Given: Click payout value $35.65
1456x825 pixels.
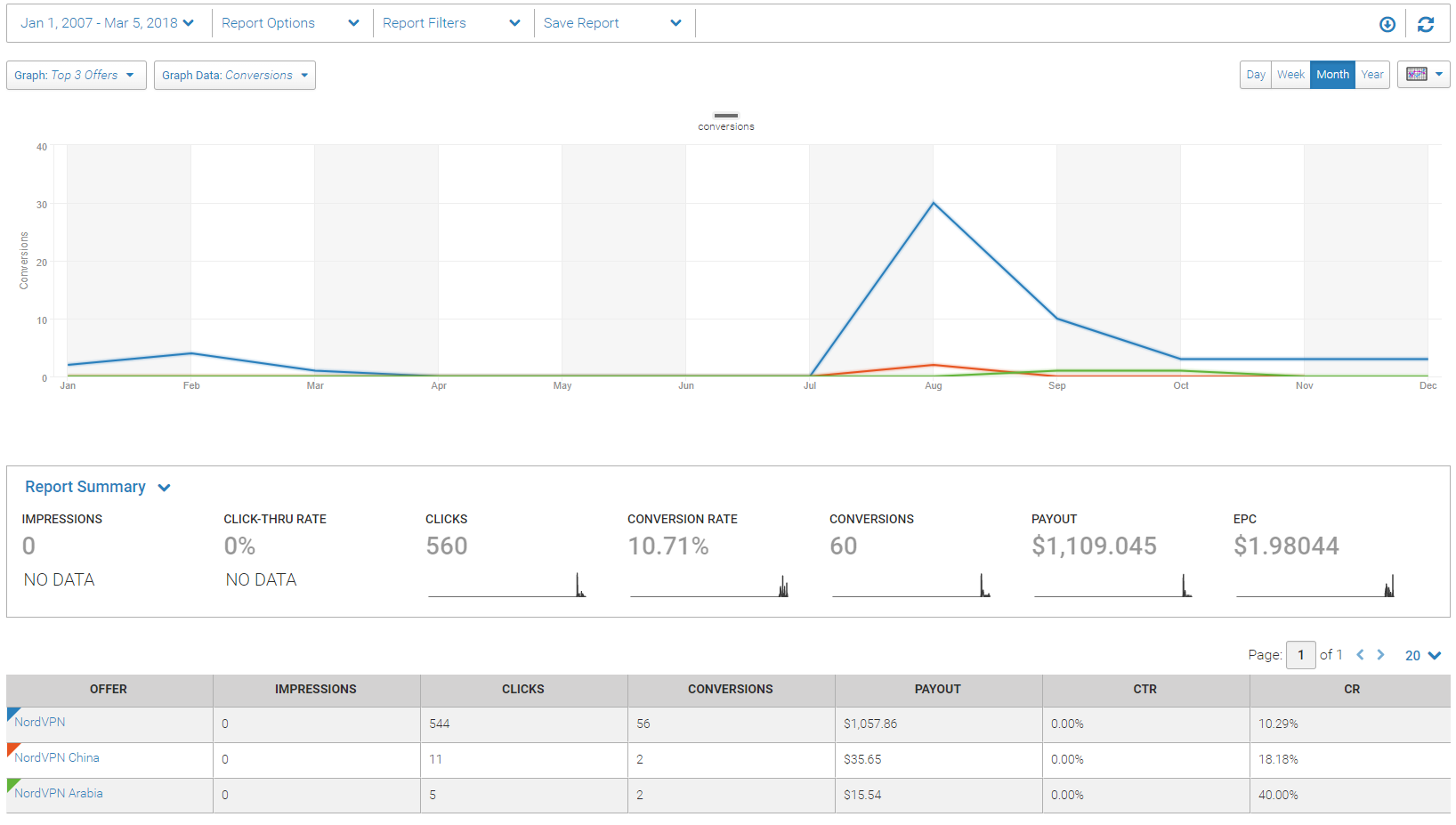Looking at the screenshot, I should 862,759.
